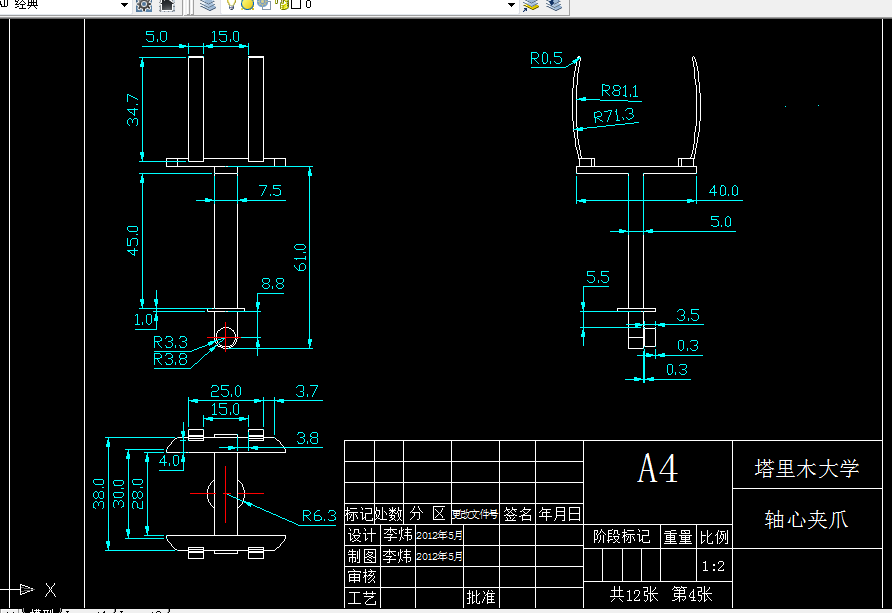Toggle layer 0 viewport freeze icon

coord(264,5)
